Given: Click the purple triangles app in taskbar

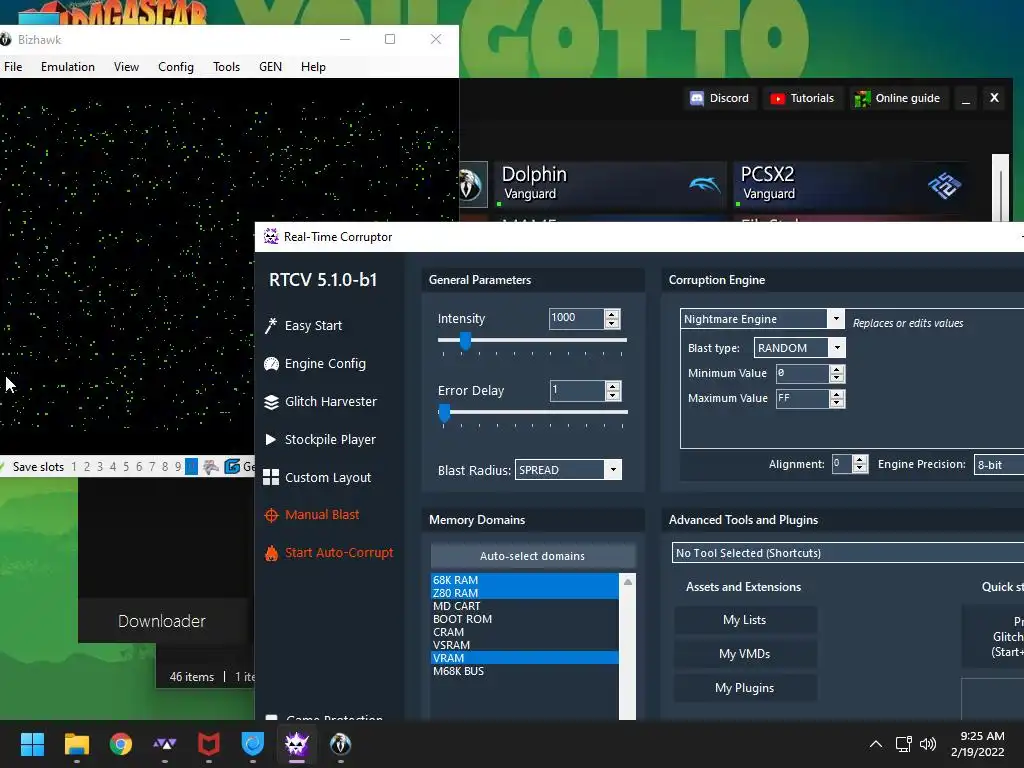Looking at the screenshot, I should pyautogui.click(x=165, y=744).
